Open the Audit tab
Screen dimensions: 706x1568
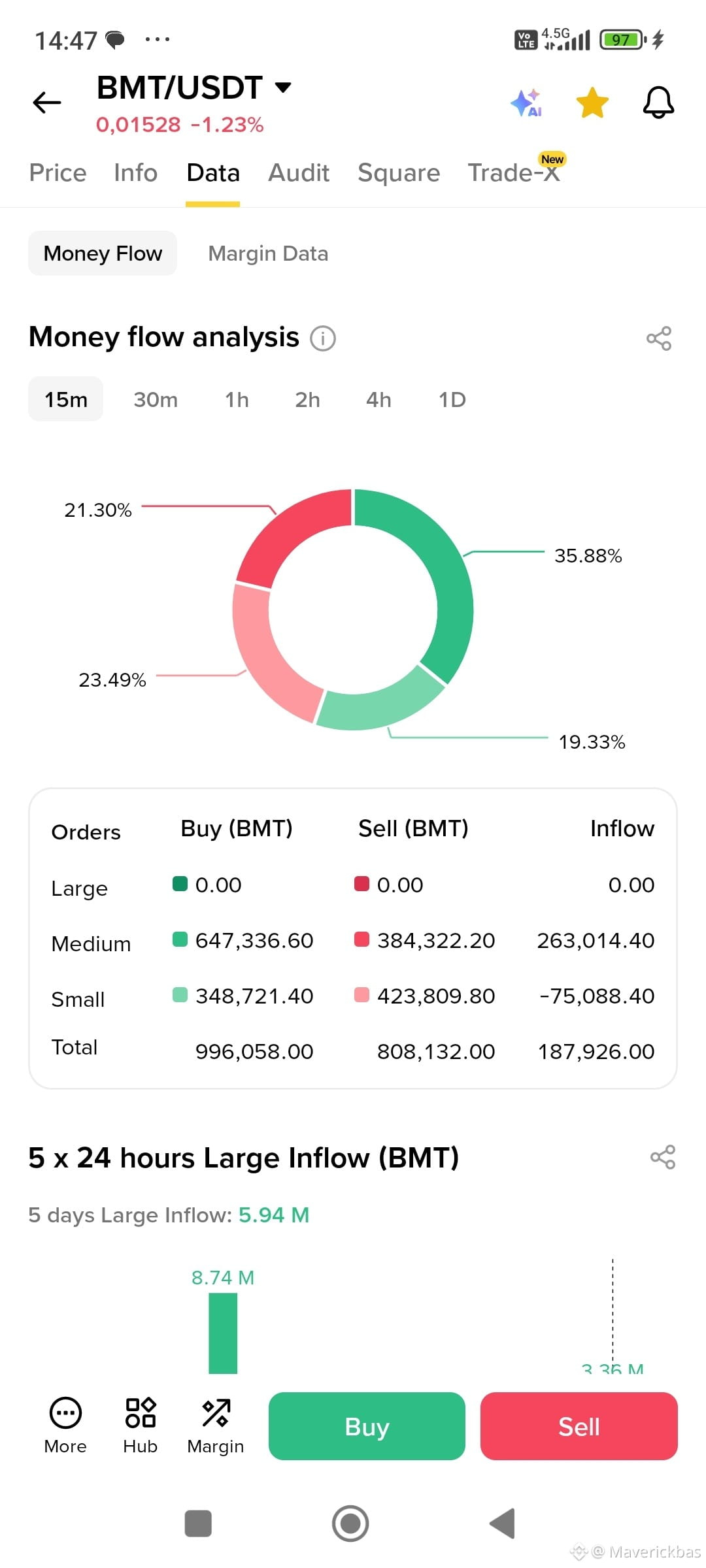click(299, 172)
